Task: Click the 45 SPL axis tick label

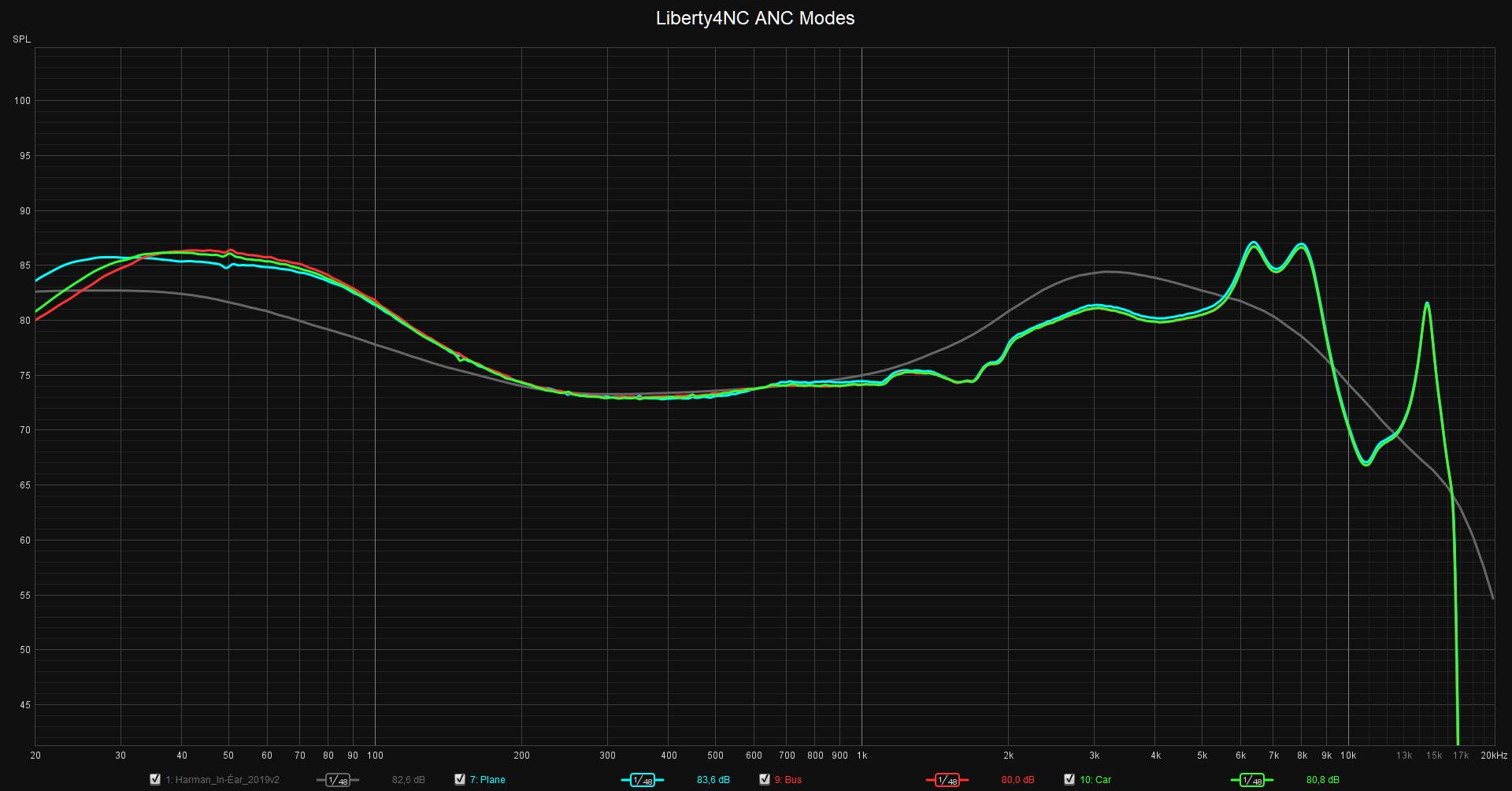Action: (x=26, y=705)
